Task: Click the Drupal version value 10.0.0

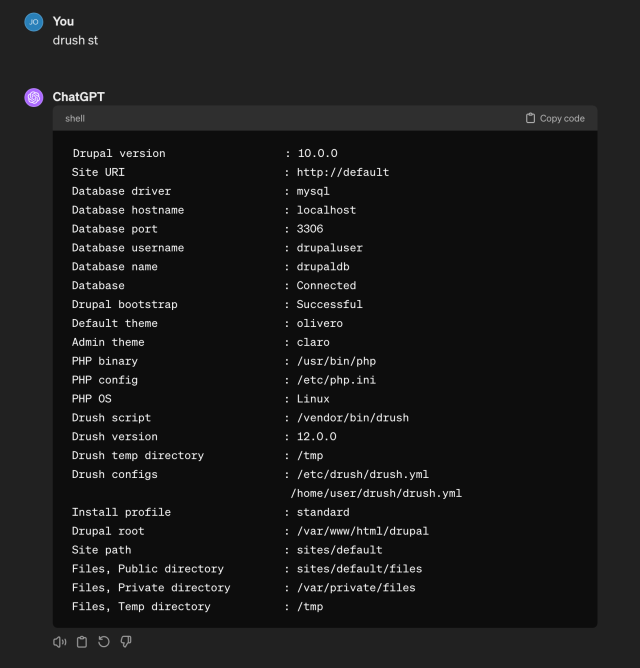Action: (x=318, y=153)
